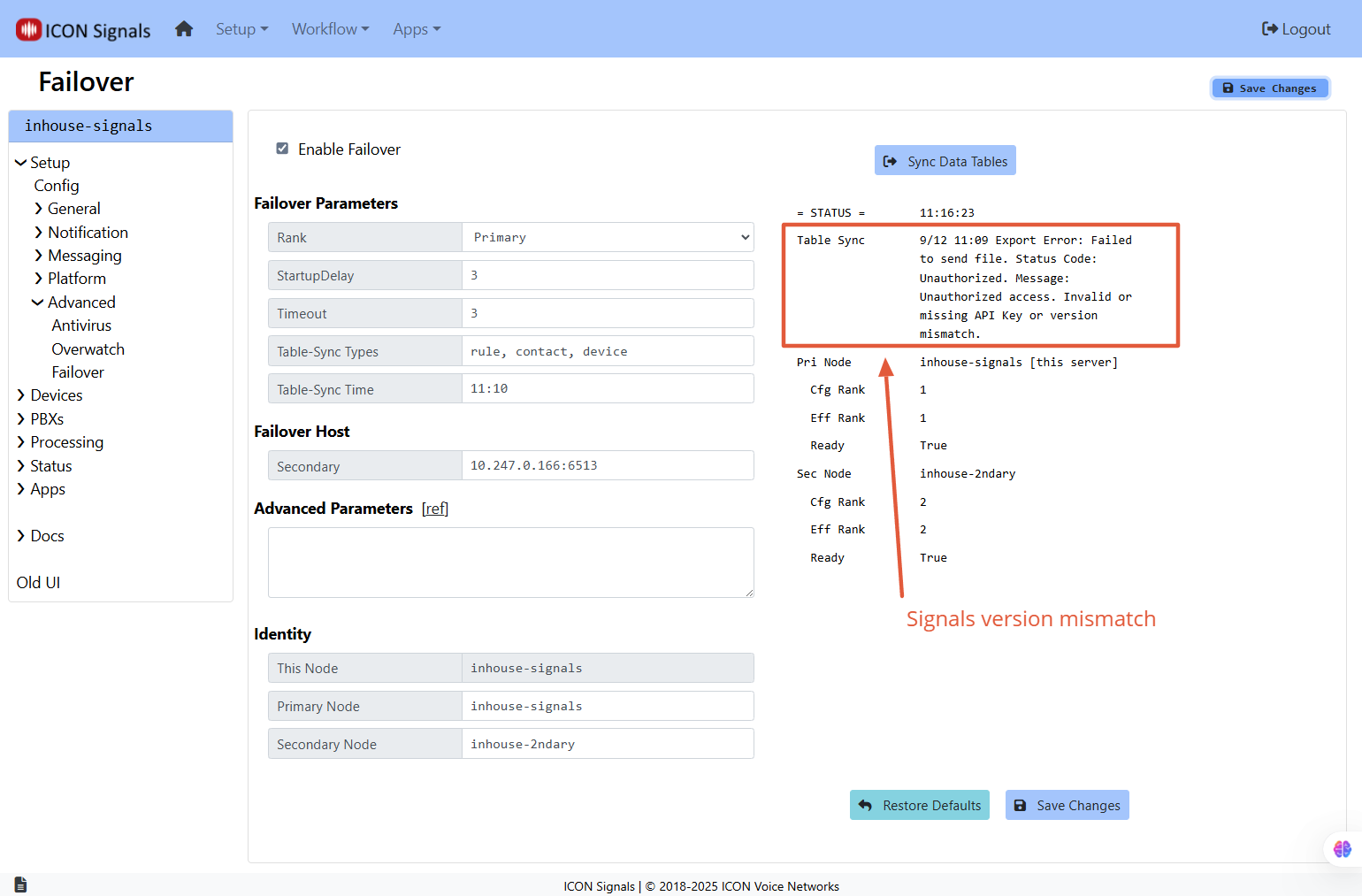The image size is (1362, 896).
Task: Click the document icon in the footer
Action: click(x=21, y=885)
